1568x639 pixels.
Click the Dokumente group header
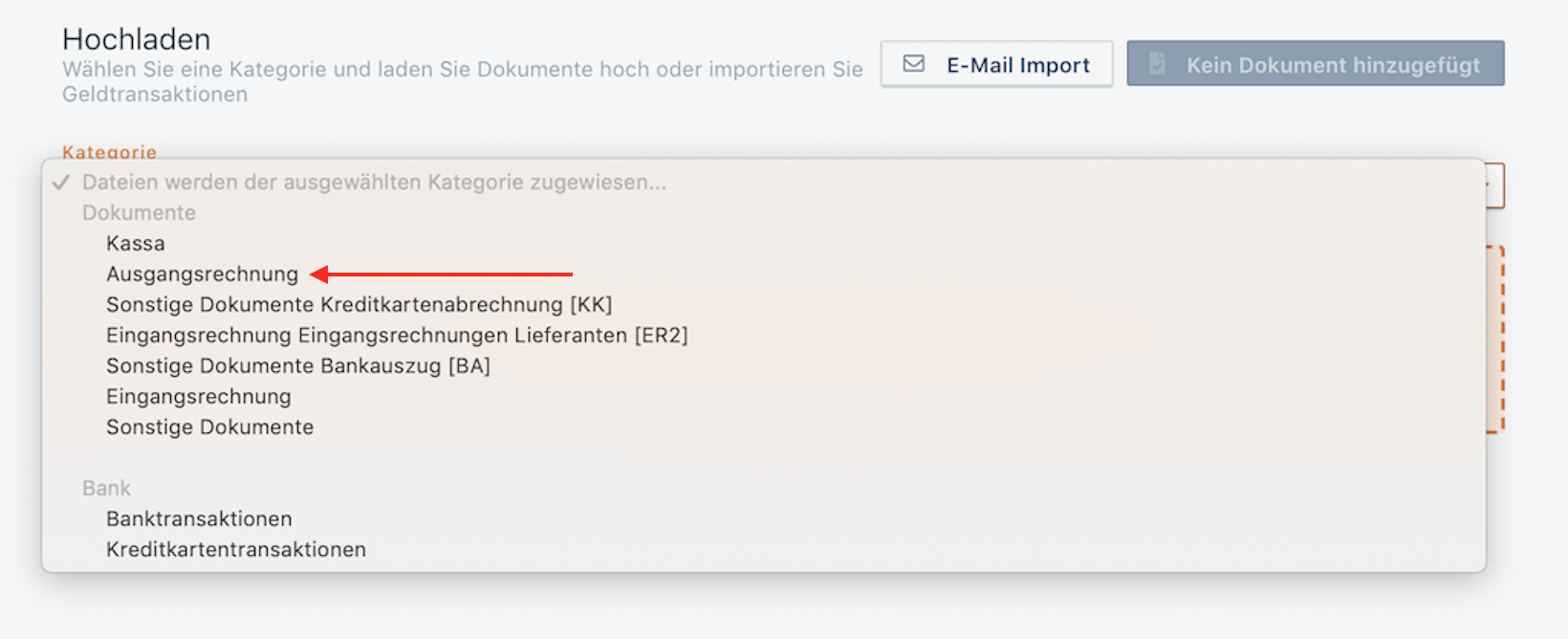click(139, 212)
